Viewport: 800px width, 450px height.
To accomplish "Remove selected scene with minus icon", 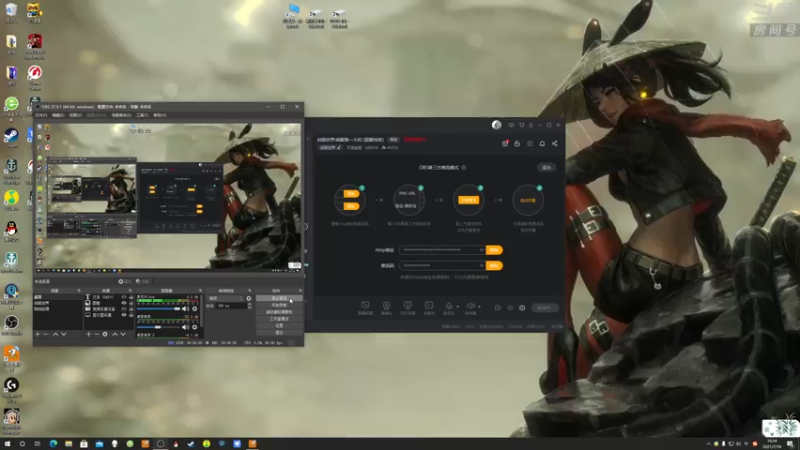I will pyautogui.click(x=45, y=334).
